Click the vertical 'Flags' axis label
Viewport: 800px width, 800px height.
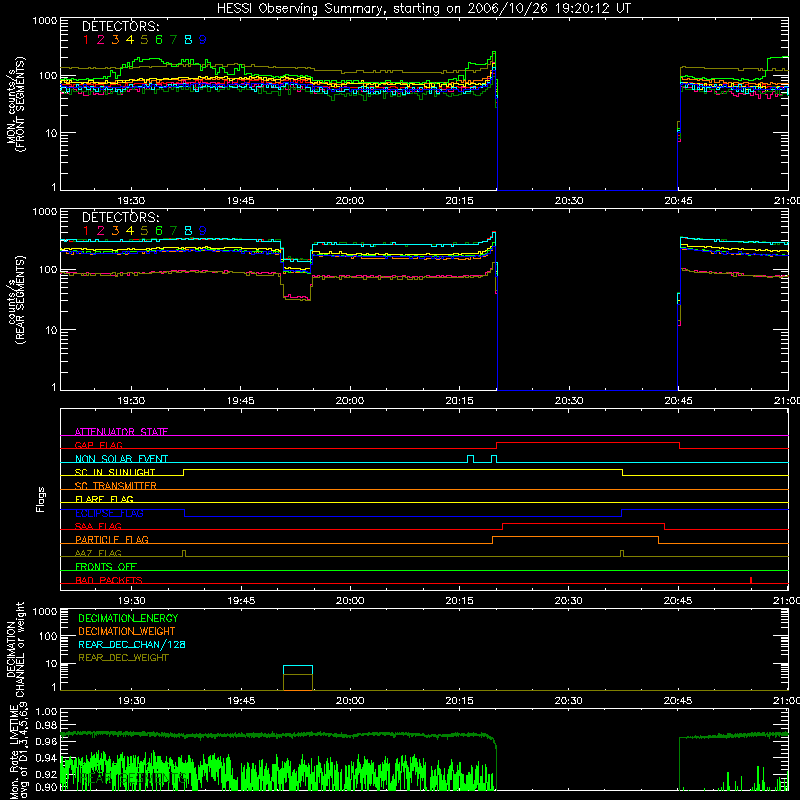click(40, 499)
